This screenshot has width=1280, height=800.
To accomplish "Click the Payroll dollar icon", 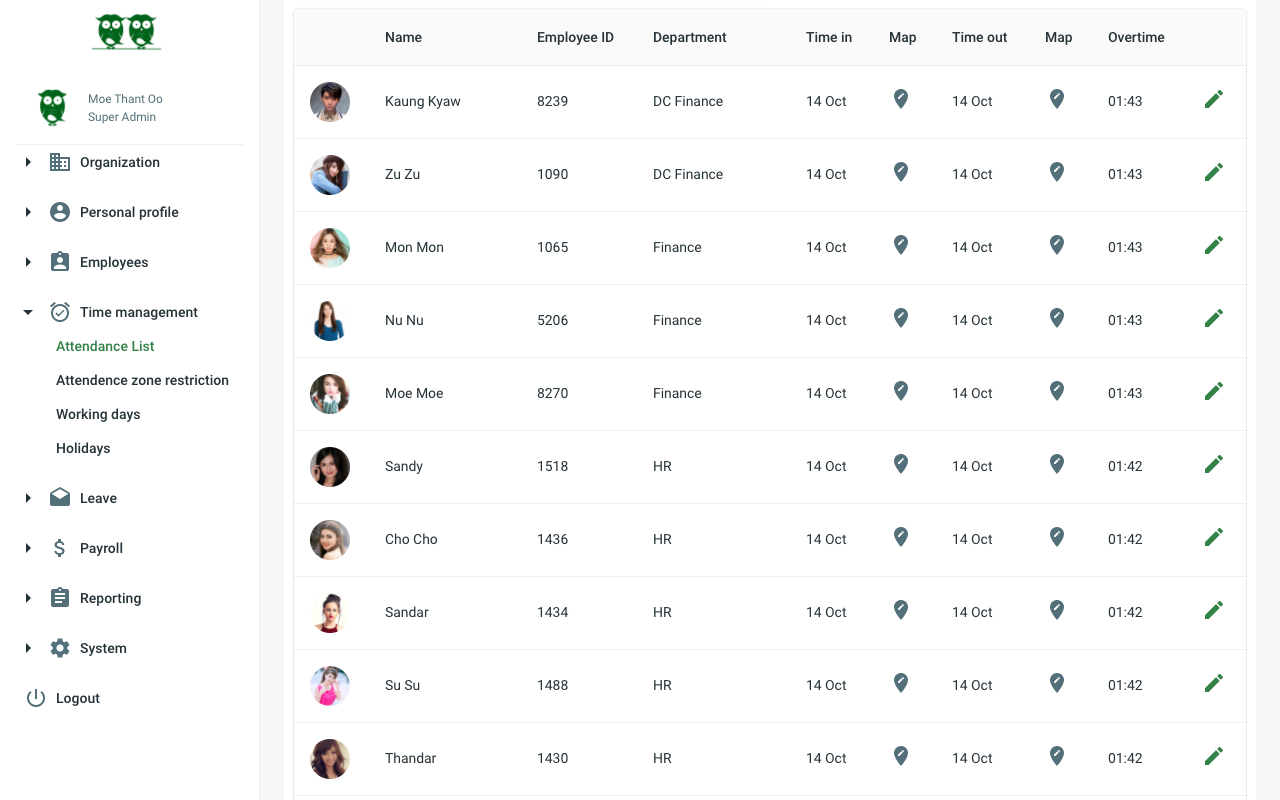I will click(x=60, y=548).
